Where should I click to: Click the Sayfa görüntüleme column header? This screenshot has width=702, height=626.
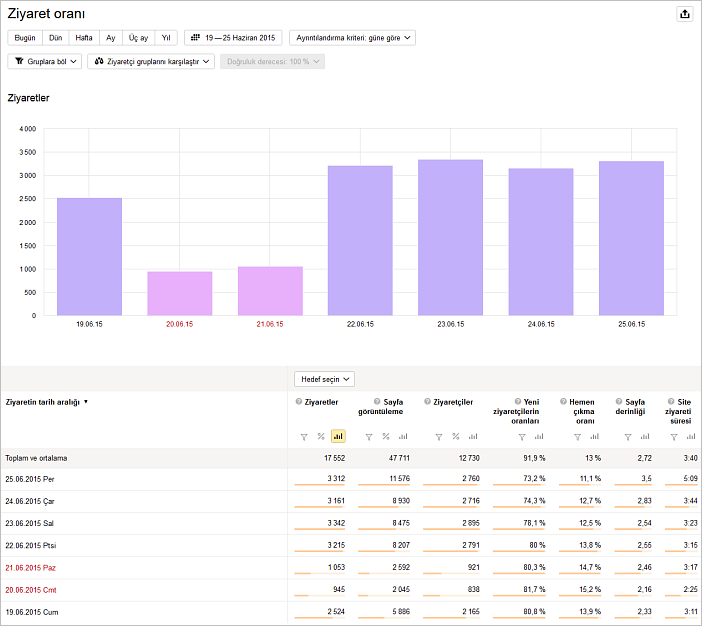click(381, 407)
